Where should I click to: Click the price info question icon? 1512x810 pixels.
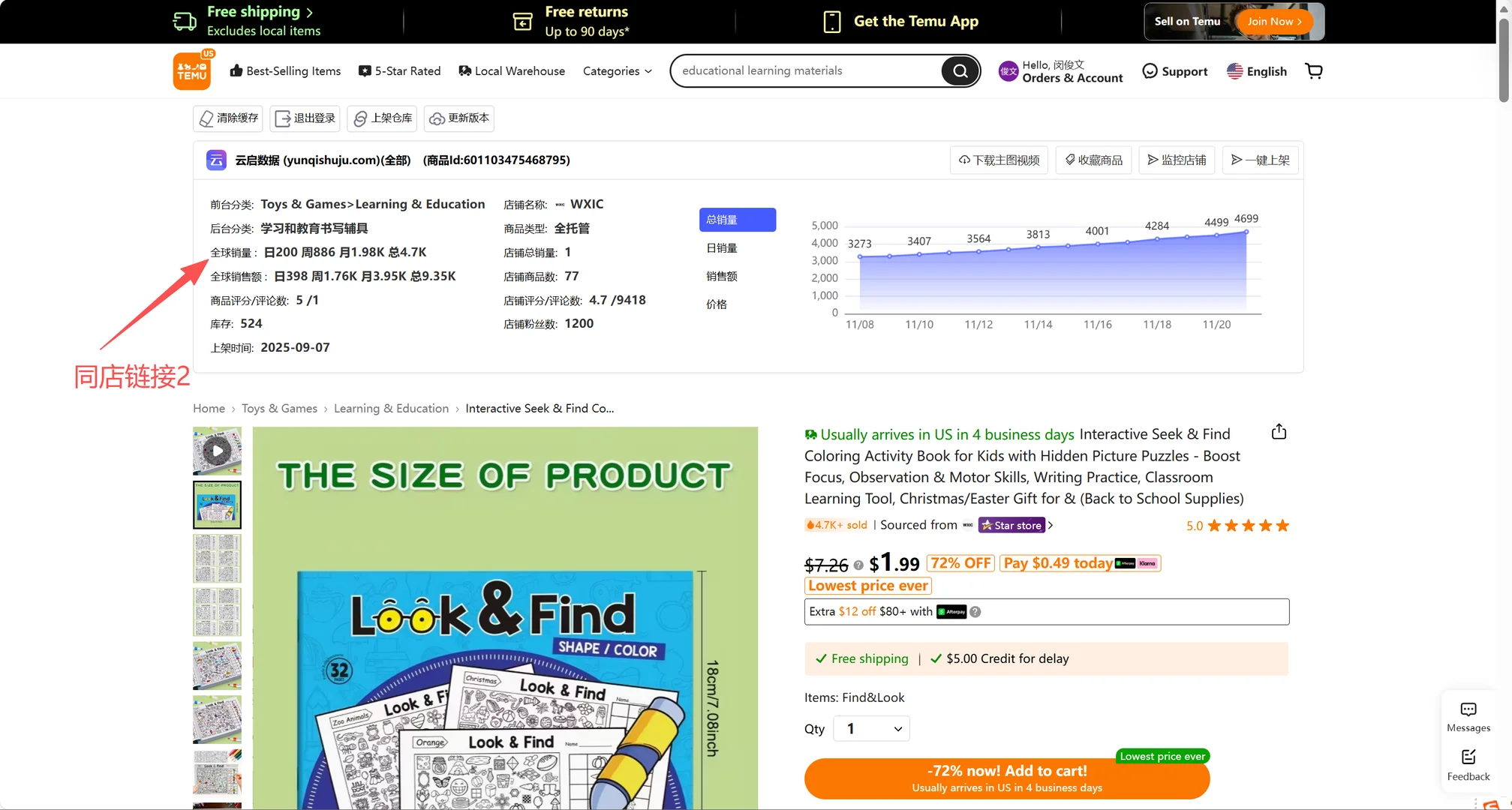(x=858, y=565)
